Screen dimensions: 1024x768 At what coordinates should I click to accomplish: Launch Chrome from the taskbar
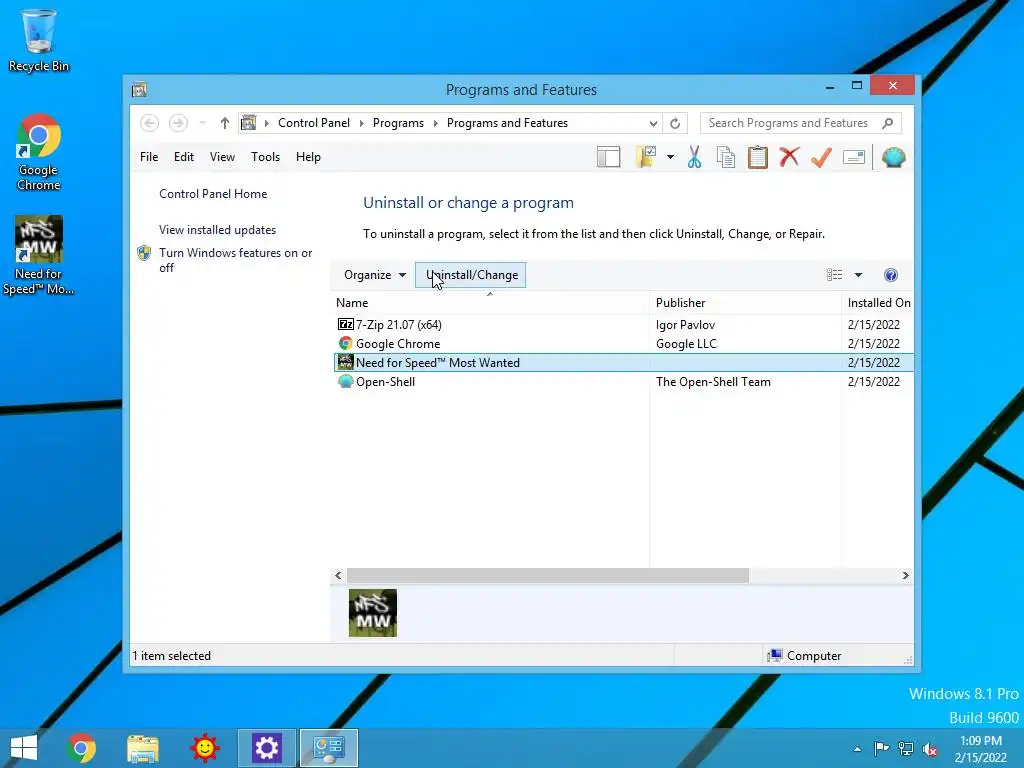pyautogui.click(x=81, y=748)
